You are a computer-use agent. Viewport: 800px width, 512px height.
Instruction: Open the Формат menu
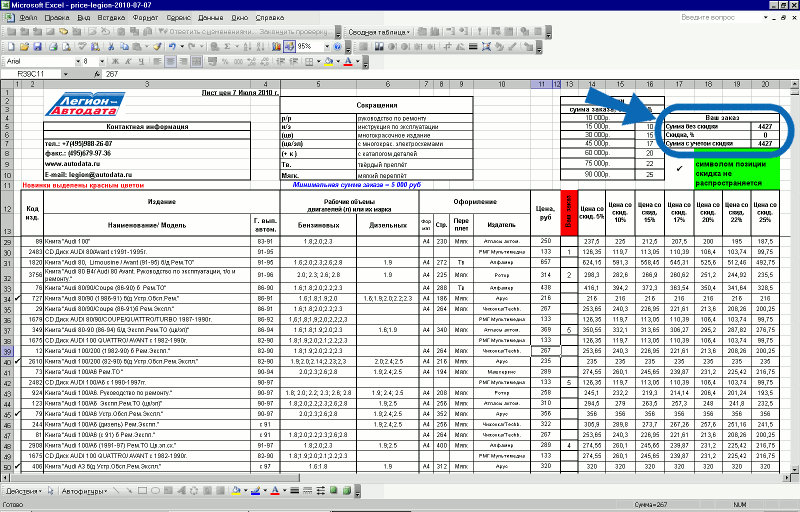pos(145,17)
